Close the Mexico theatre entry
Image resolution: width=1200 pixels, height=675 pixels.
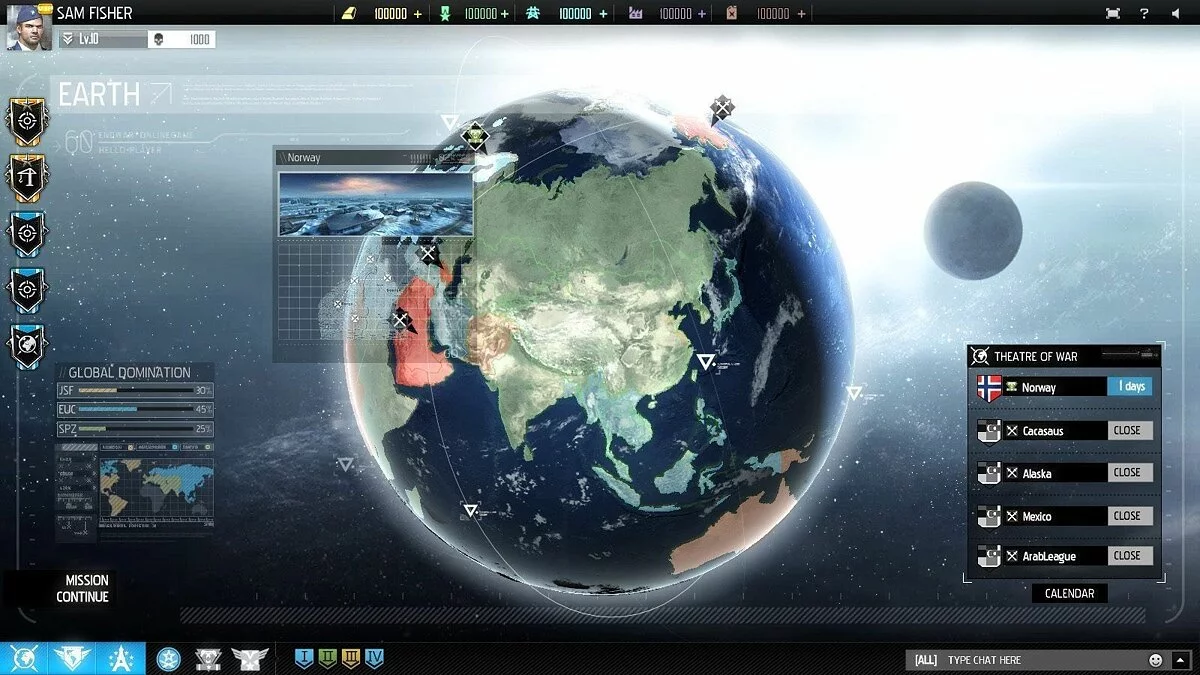point(1127,516)
